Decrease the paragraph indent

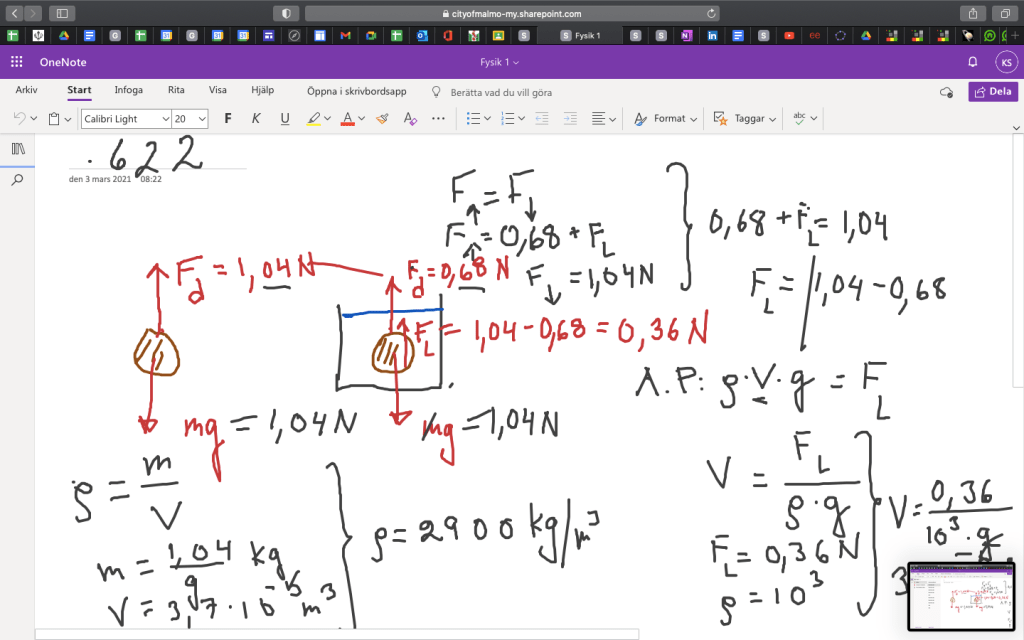tap(541, 118)
